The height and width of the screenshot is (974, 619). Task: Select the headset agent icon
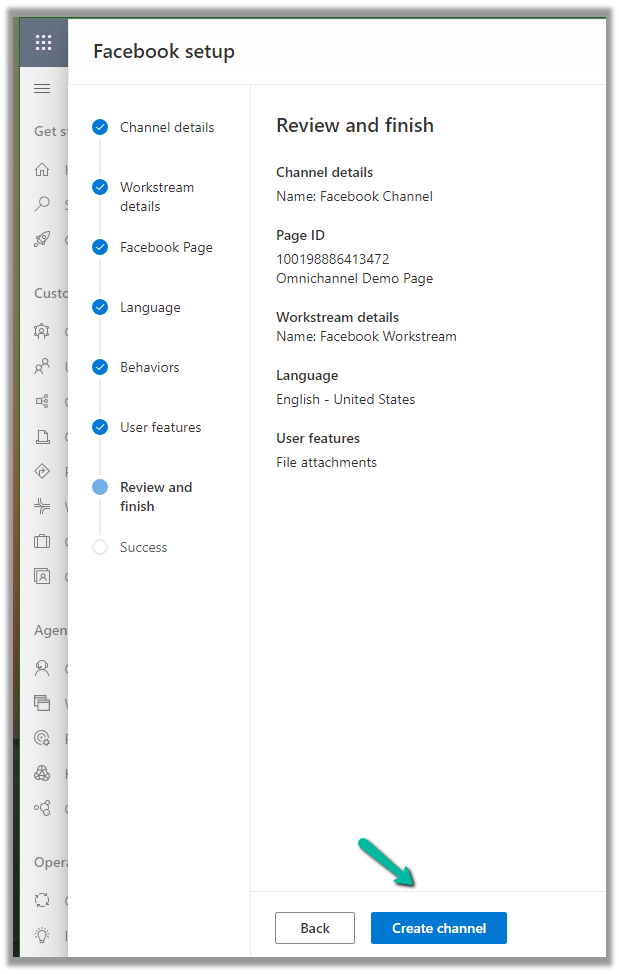42,668
